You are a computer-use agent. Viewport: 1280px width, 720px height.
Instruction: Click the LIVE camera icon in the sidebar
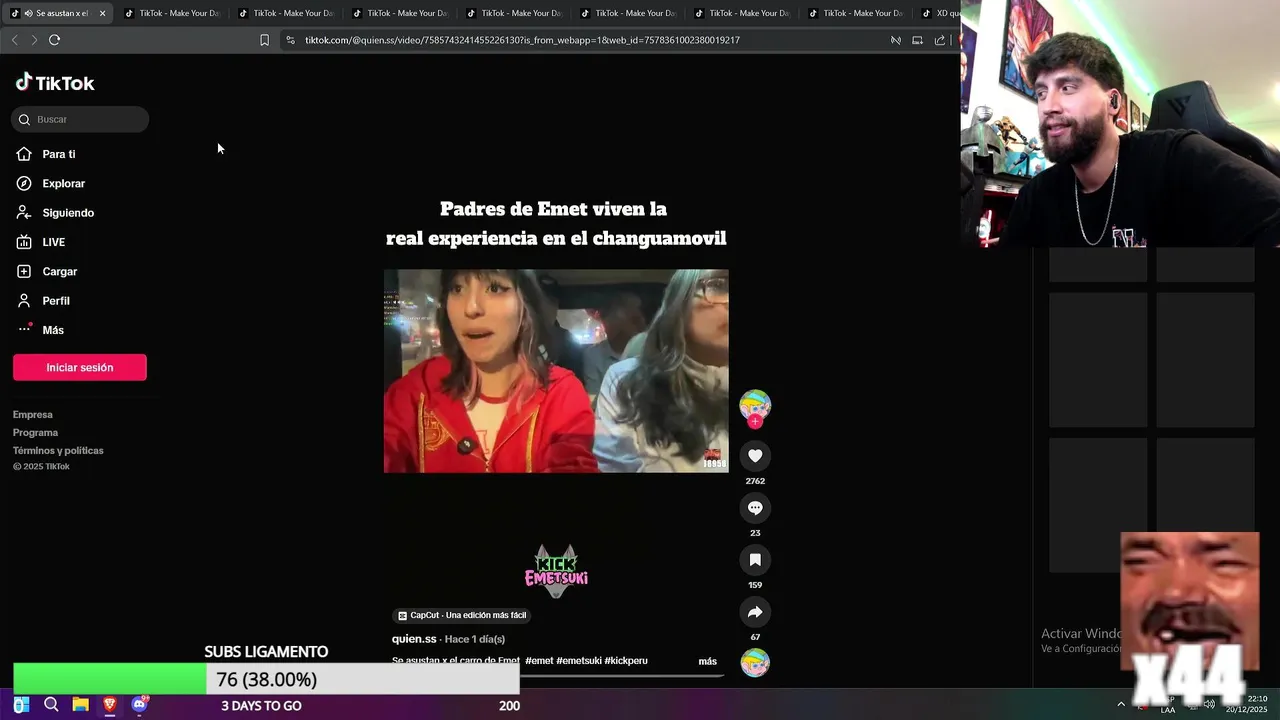point(24,242)
